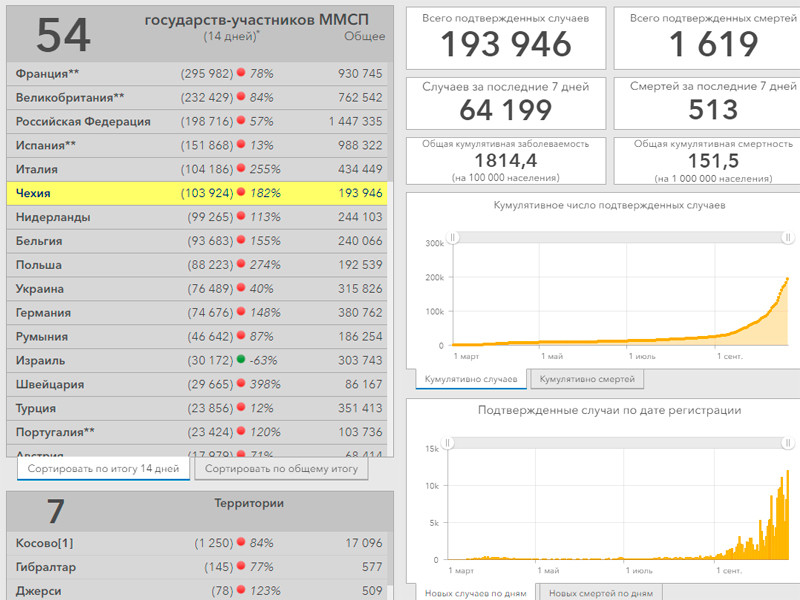Viewport: 800px width, 600px height.
Task: Click the red trend dot beside Косово[1]
Action: [x=241, y=543]
